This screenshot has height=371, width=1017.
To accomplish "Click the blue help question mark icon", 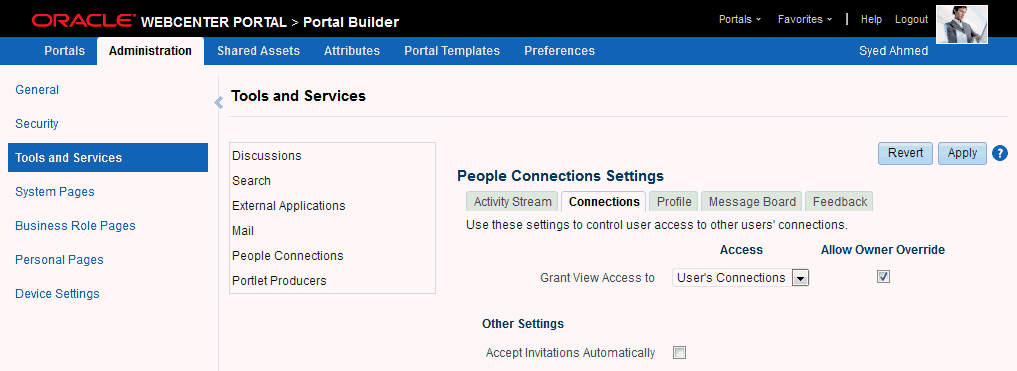I will pos(1000,154).
